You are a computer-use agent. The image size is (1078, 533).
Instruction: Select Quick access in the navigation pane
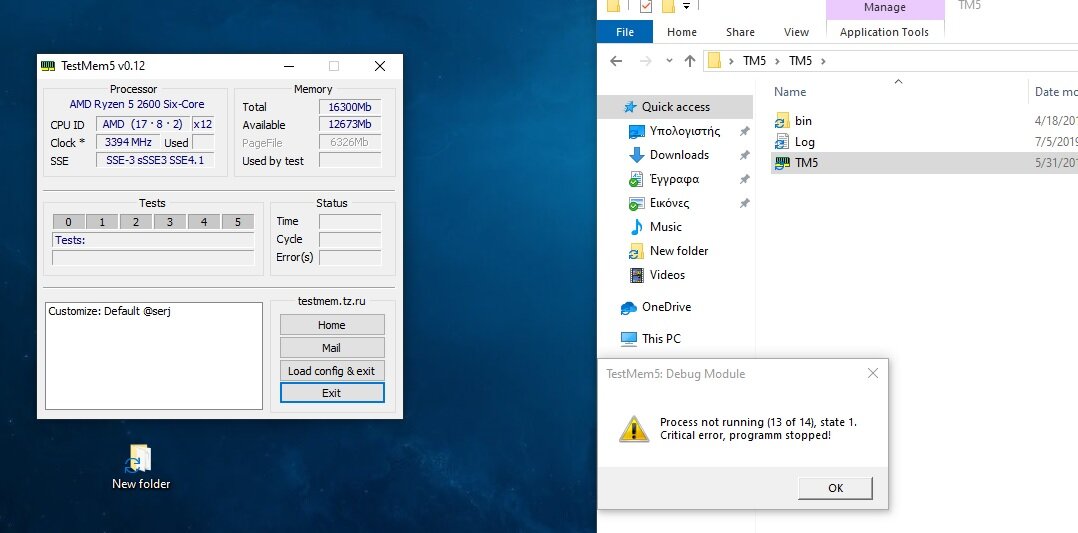pos(675,107)
